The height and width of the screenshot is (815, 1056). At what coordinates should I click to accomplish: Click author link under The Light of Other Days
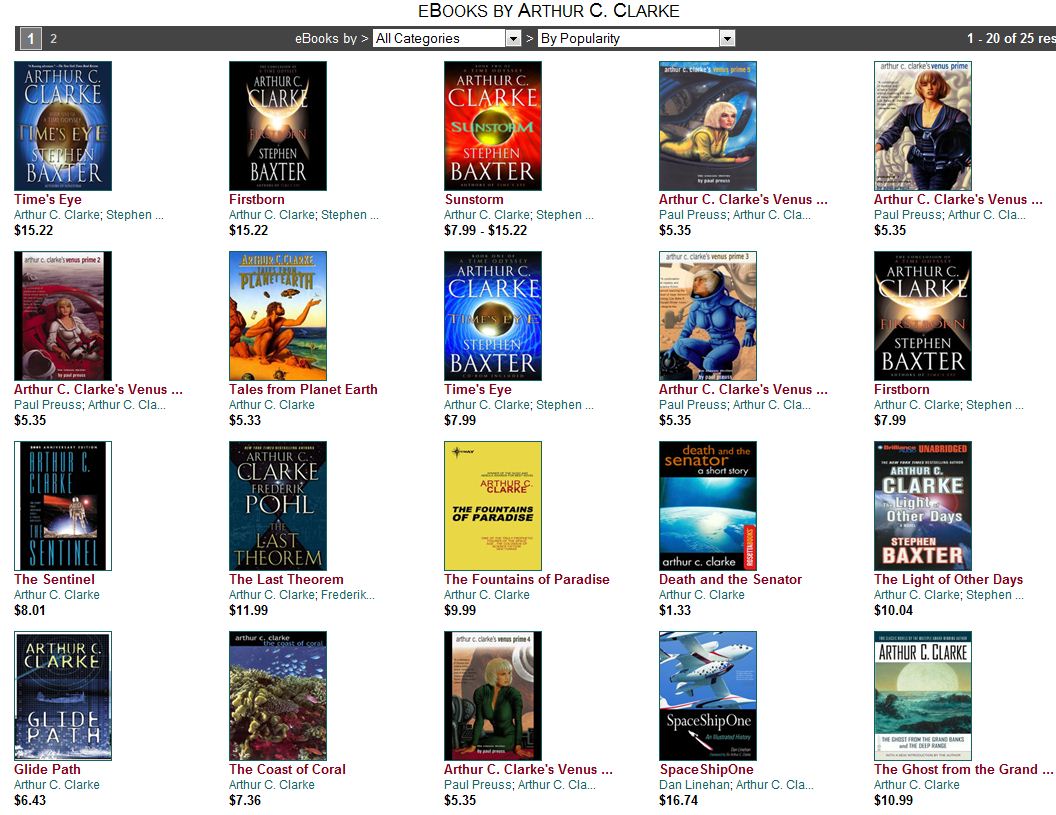pos(948,595)
